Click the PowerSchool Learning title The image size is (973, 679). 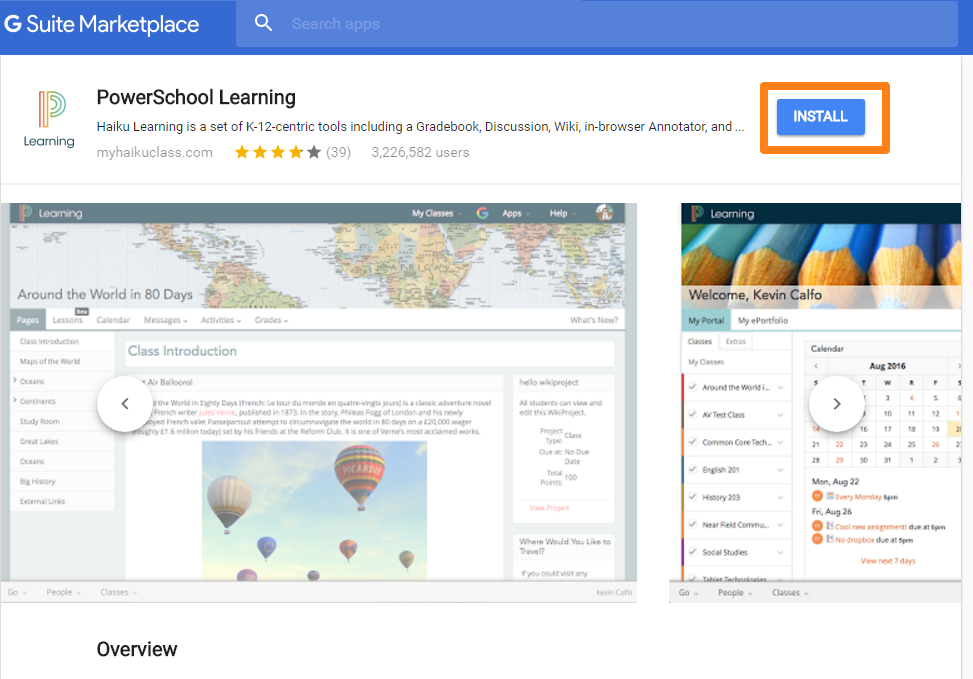(196, 97)
